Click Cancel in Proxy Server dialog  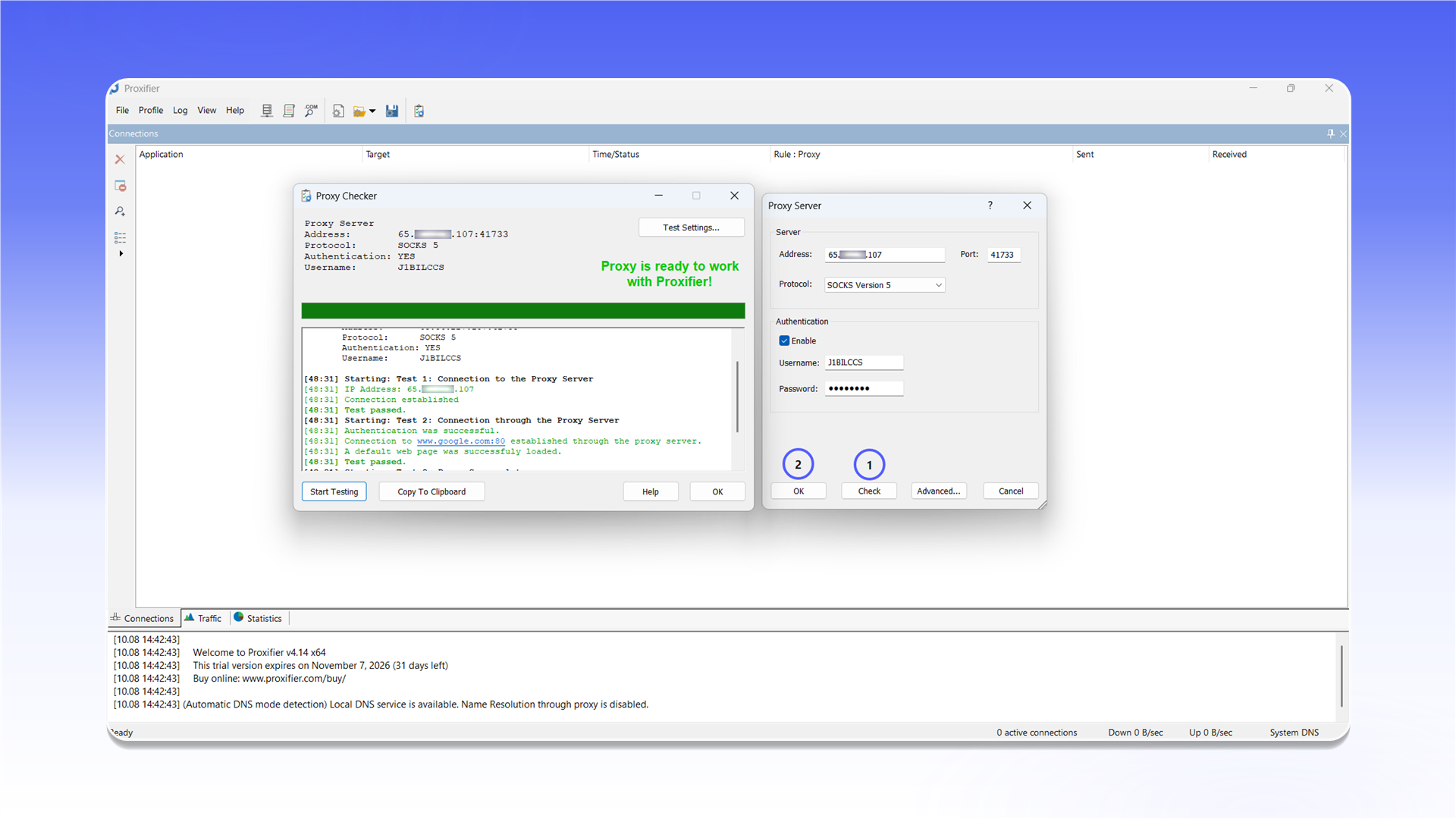pos(1011,491)
